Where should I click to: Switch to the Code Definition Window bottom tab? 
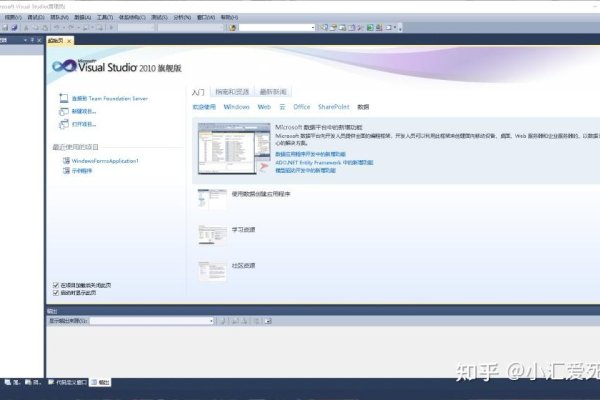pos(67,382)
